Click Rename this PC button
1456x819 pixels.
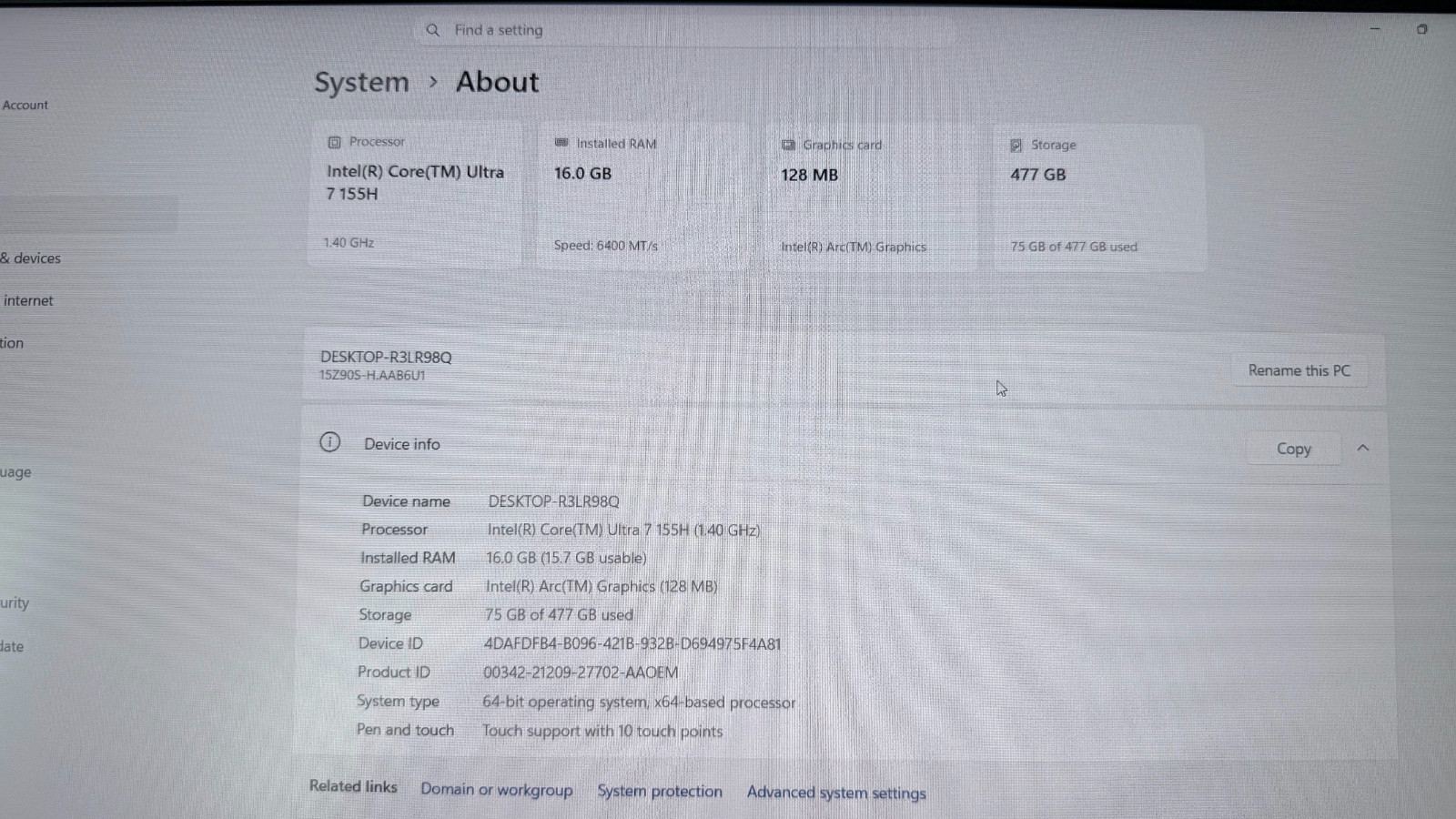click(x=1299, y=370)
